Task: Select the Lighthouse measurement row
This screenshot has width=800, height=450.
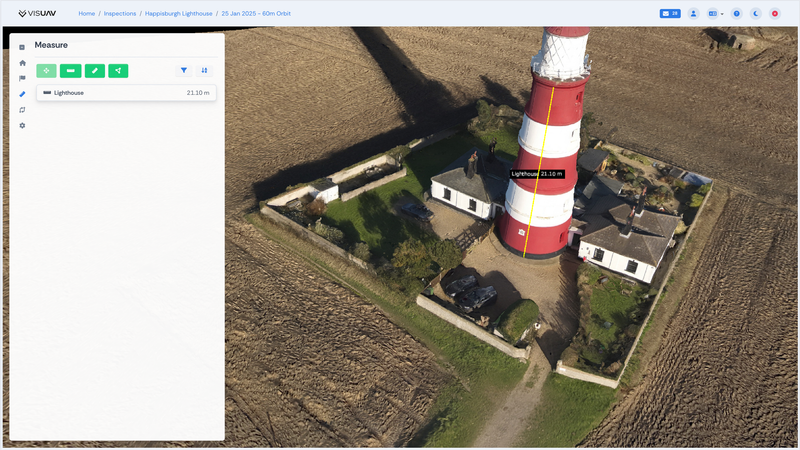Action: coord(126,93)
